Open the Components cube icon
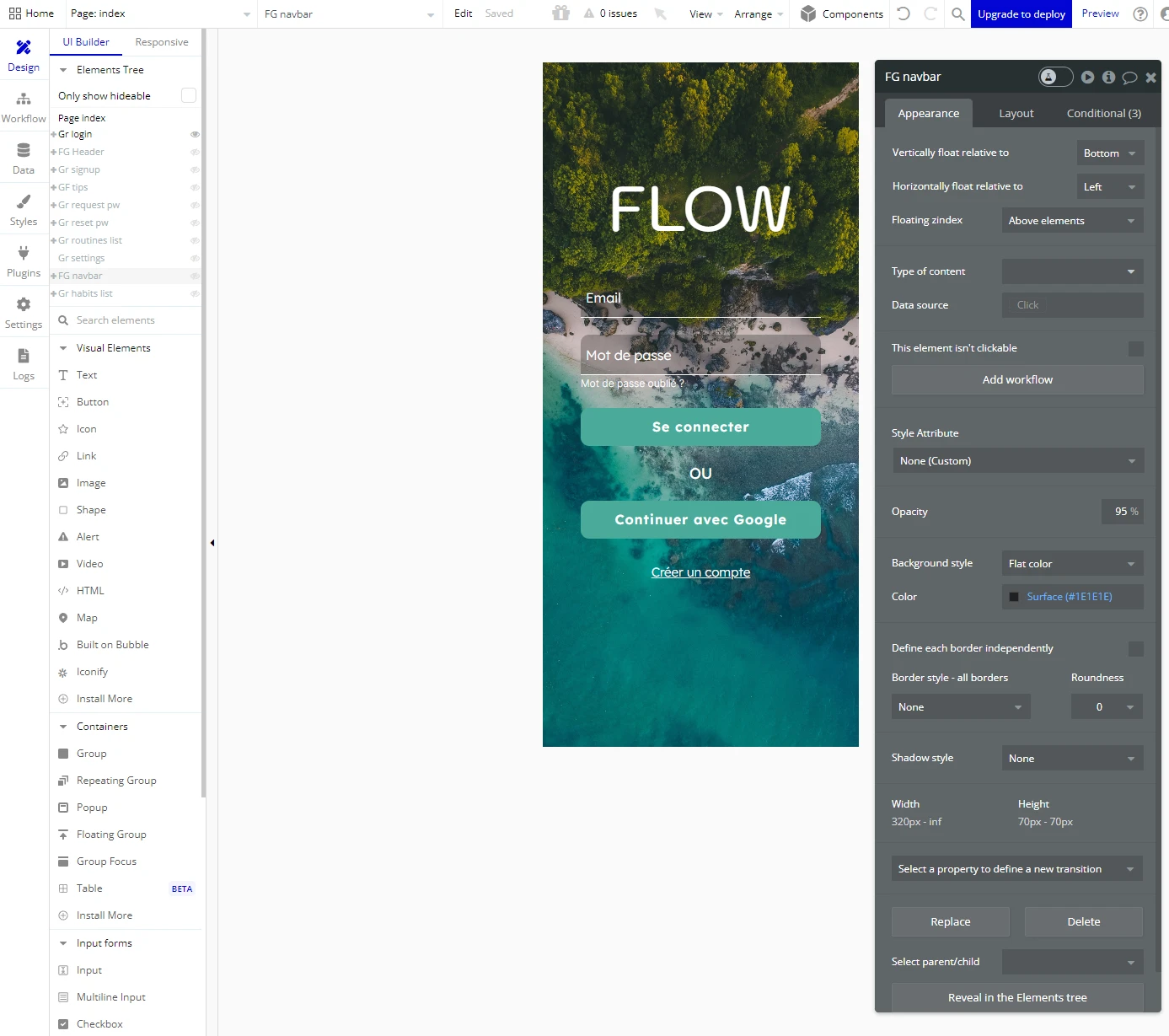Viewport: 1169px width, 1036px height. point(808,13)
